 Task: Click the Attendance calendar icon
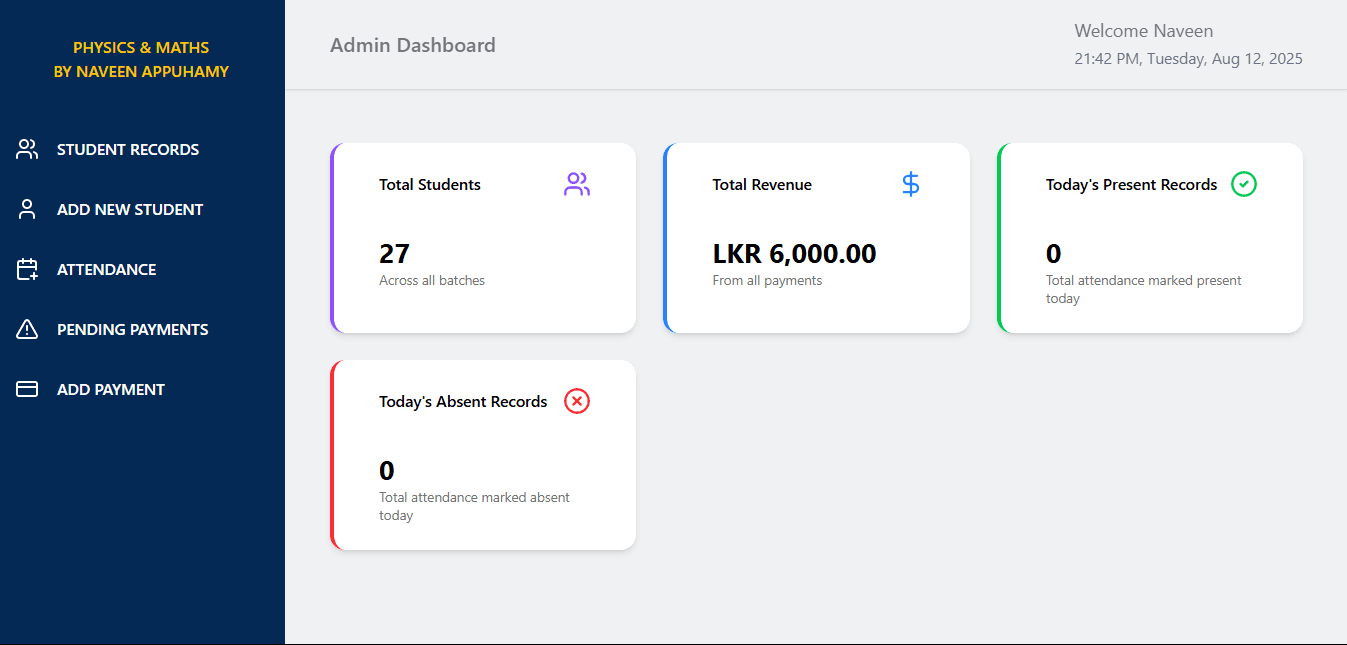point(27,269)
